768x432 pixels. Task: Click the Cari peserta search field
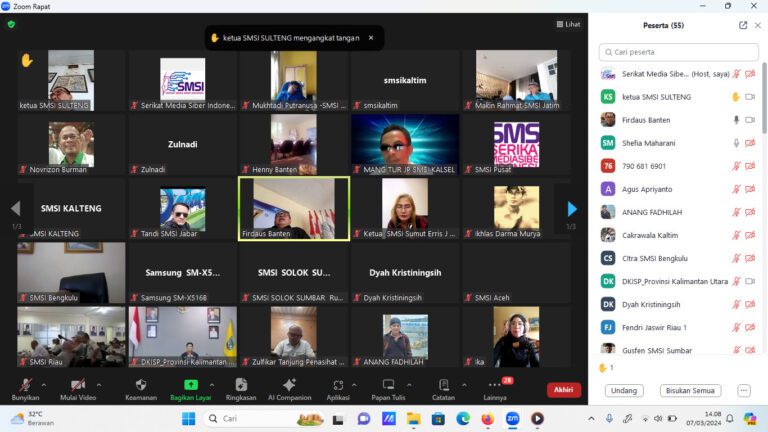pos(678,52)
